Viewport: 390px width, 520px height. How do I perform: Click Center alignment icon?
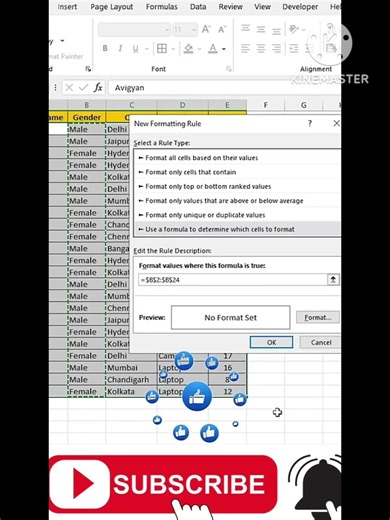(261, 49)
